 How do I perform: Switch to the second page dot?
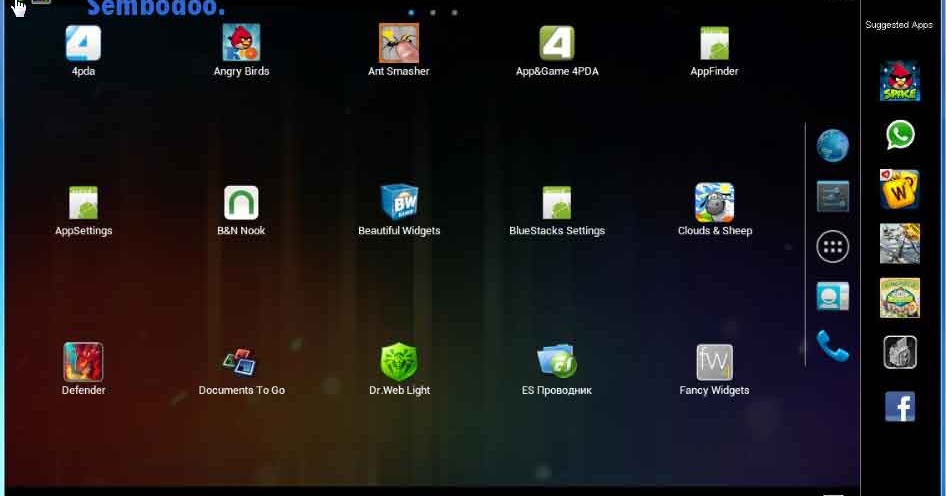(433, 12)
